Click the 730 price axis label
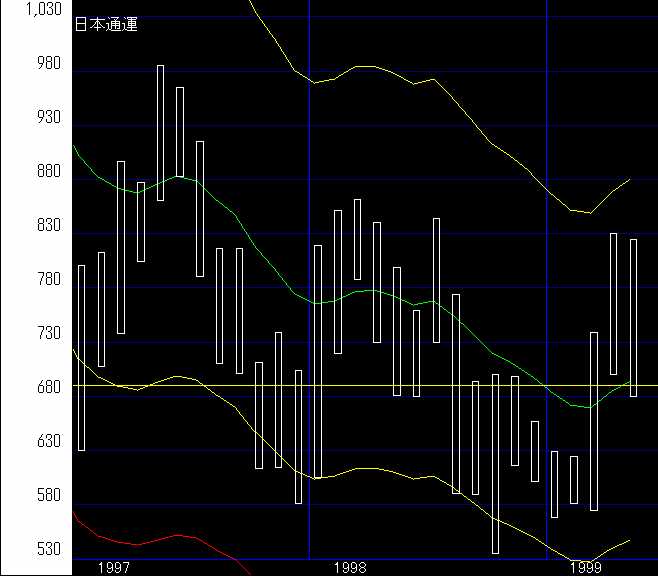The height and width of the screenshot is (578, 658). point(48,334)
